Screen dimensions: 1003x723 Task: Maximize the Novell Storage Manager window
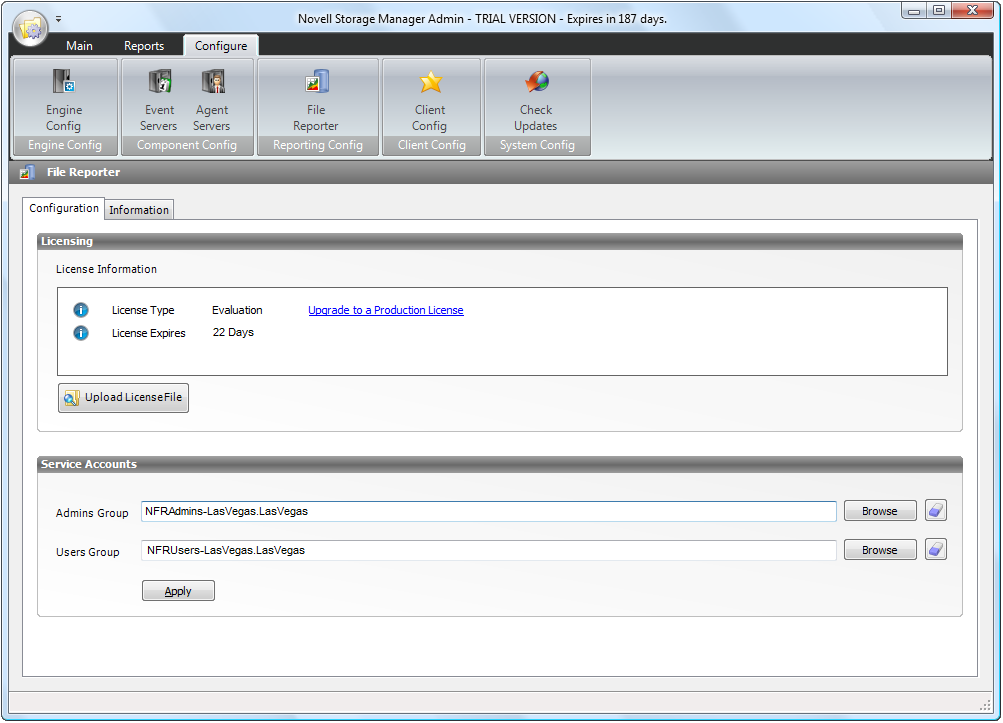point(938,10)
